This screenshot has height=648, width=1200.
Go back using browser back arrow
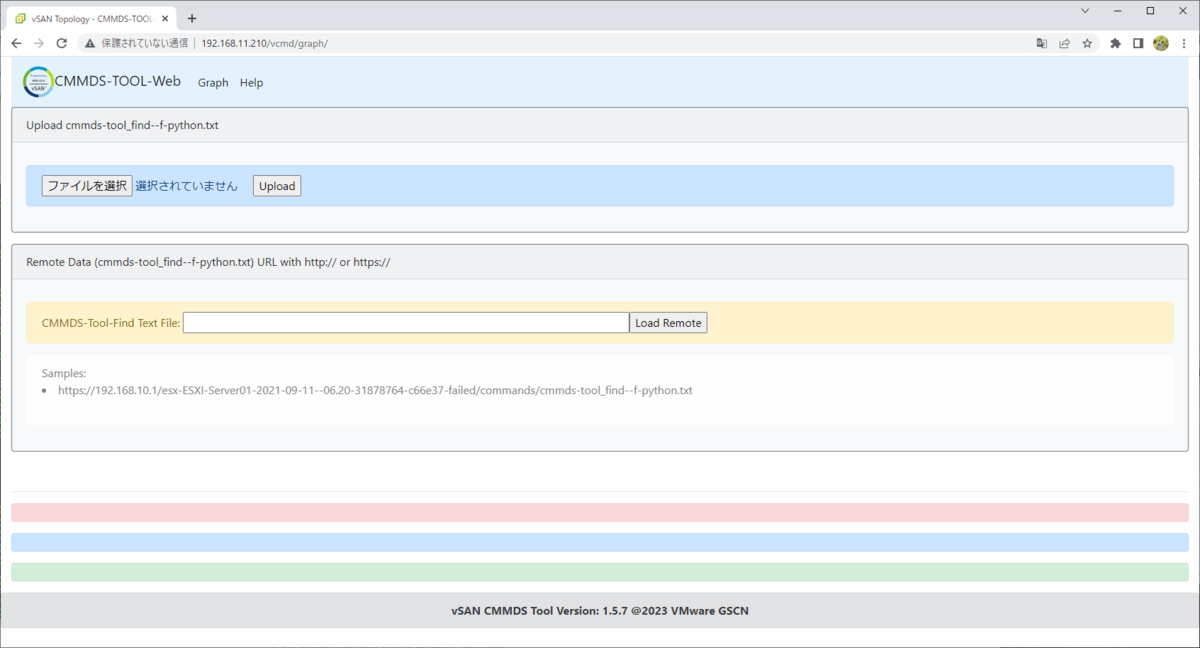(x=16, y=43)
